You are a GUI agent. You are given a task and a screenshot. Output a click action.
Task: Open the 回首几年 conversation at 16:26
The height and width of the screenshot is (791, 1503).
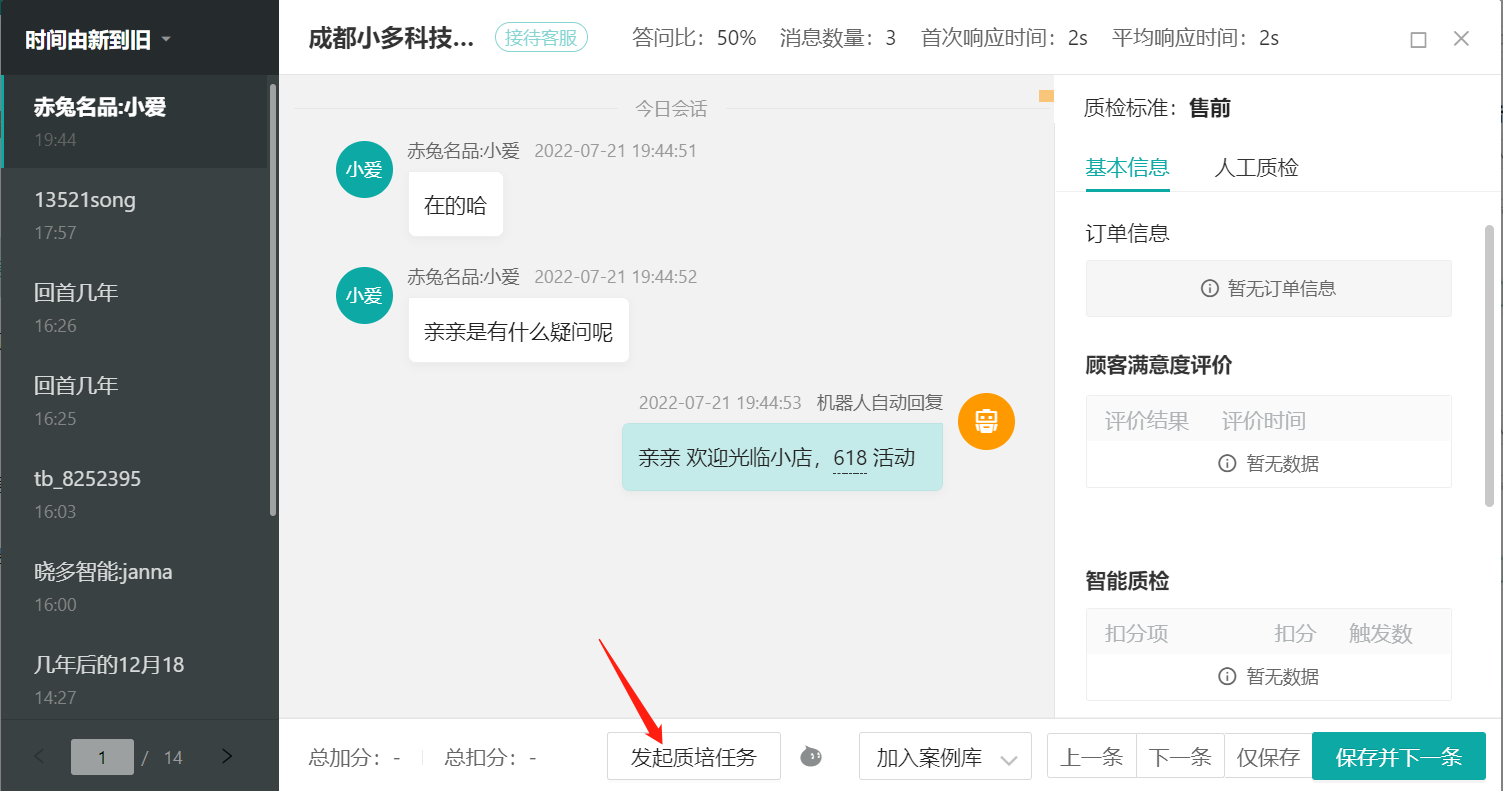pyautogui.click(x=136, y=308)
